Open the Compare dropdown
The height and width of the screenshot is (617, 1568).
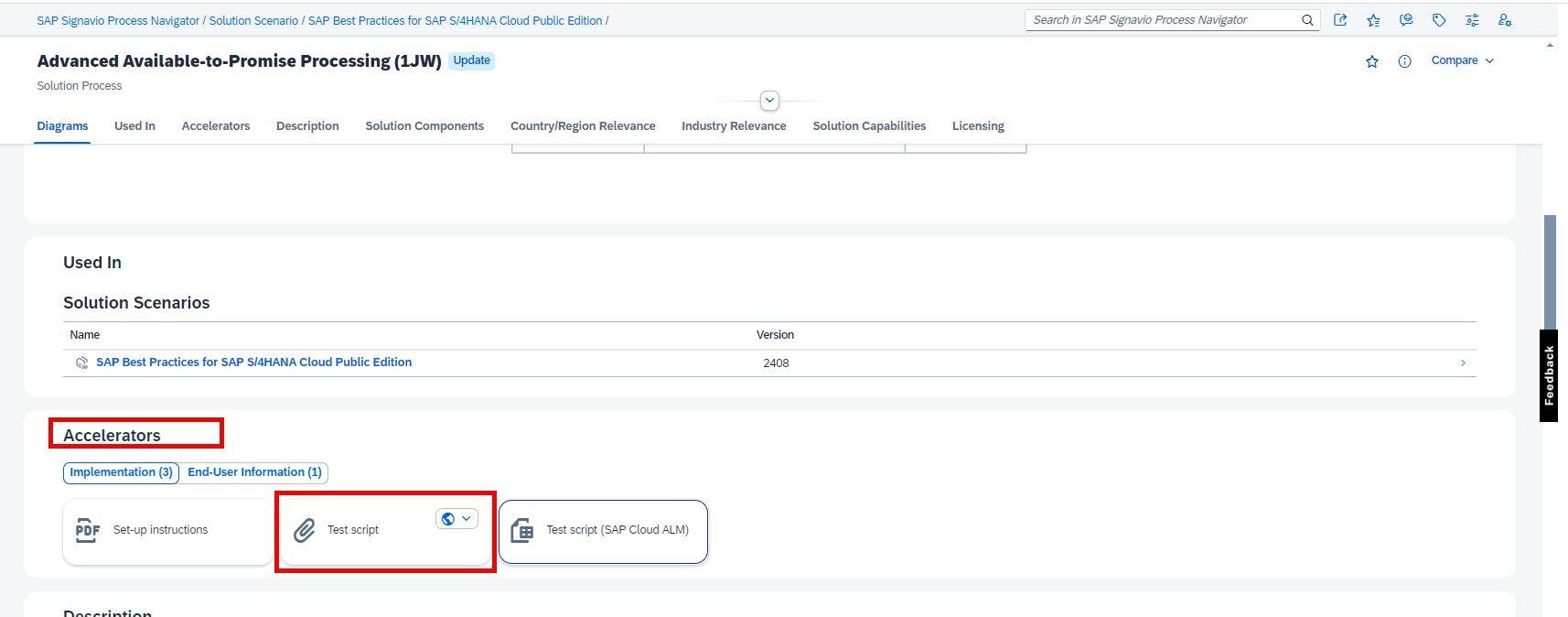coord(1463,60)
